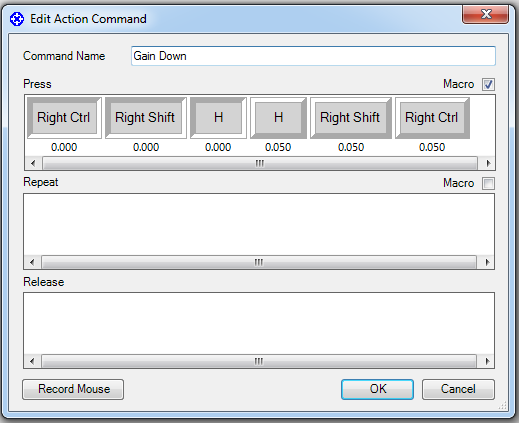Viewport: 519px width, 423px height.
Task: Click the 0.000 delay under the H key
Action: [x=218, y=147]
